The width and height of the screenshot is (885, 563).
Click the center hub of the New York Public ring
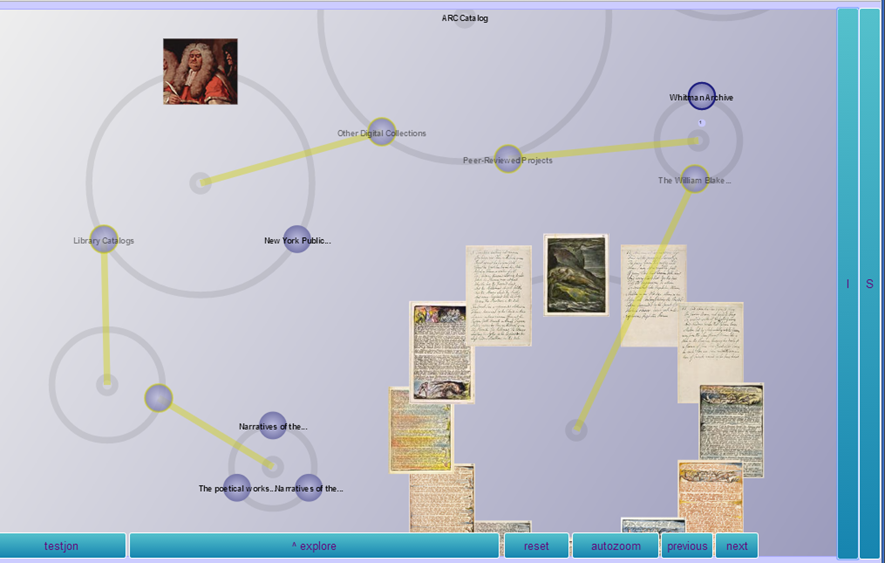(200, 183)
